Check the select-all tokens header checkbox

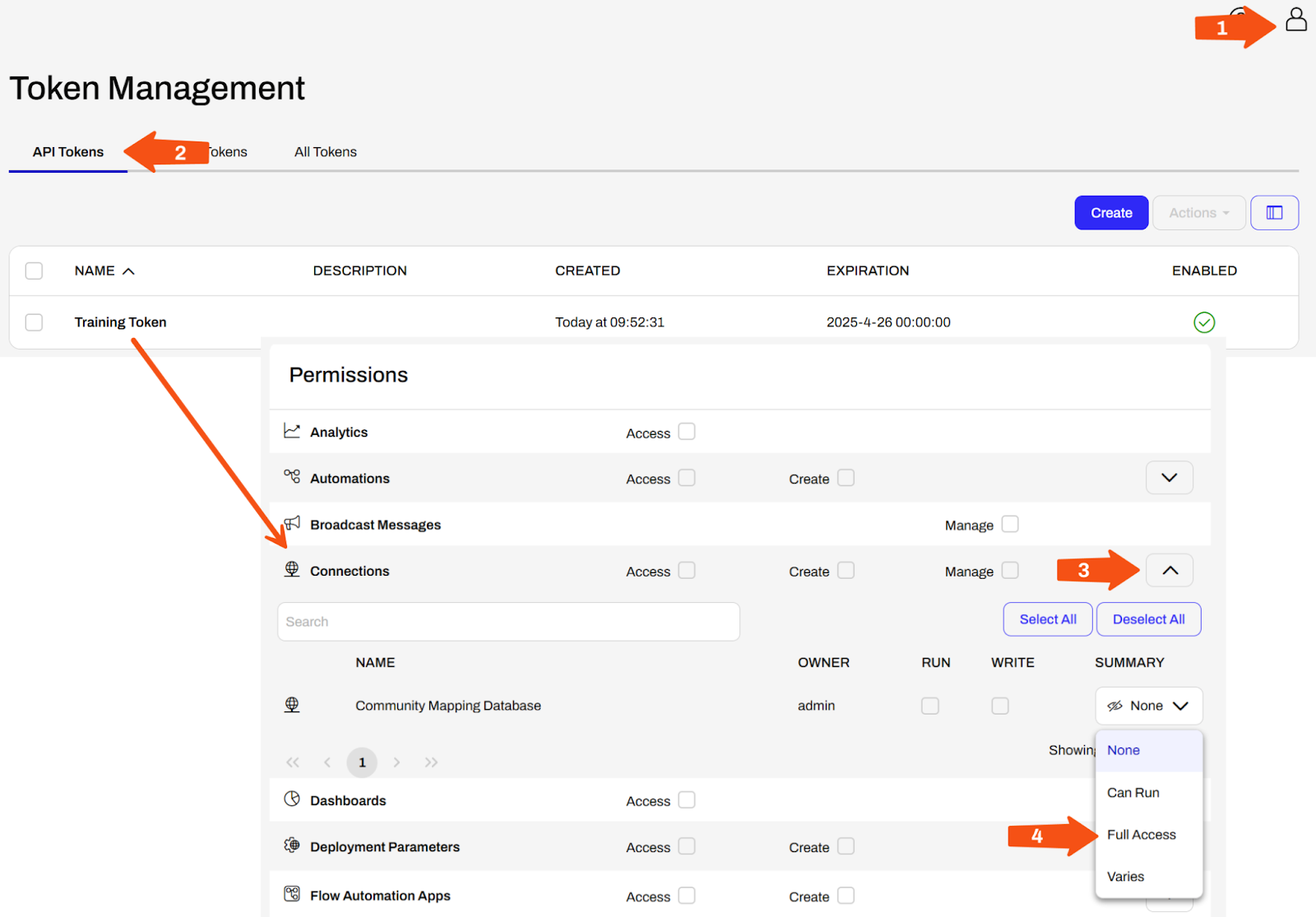(x=34, y=271)
